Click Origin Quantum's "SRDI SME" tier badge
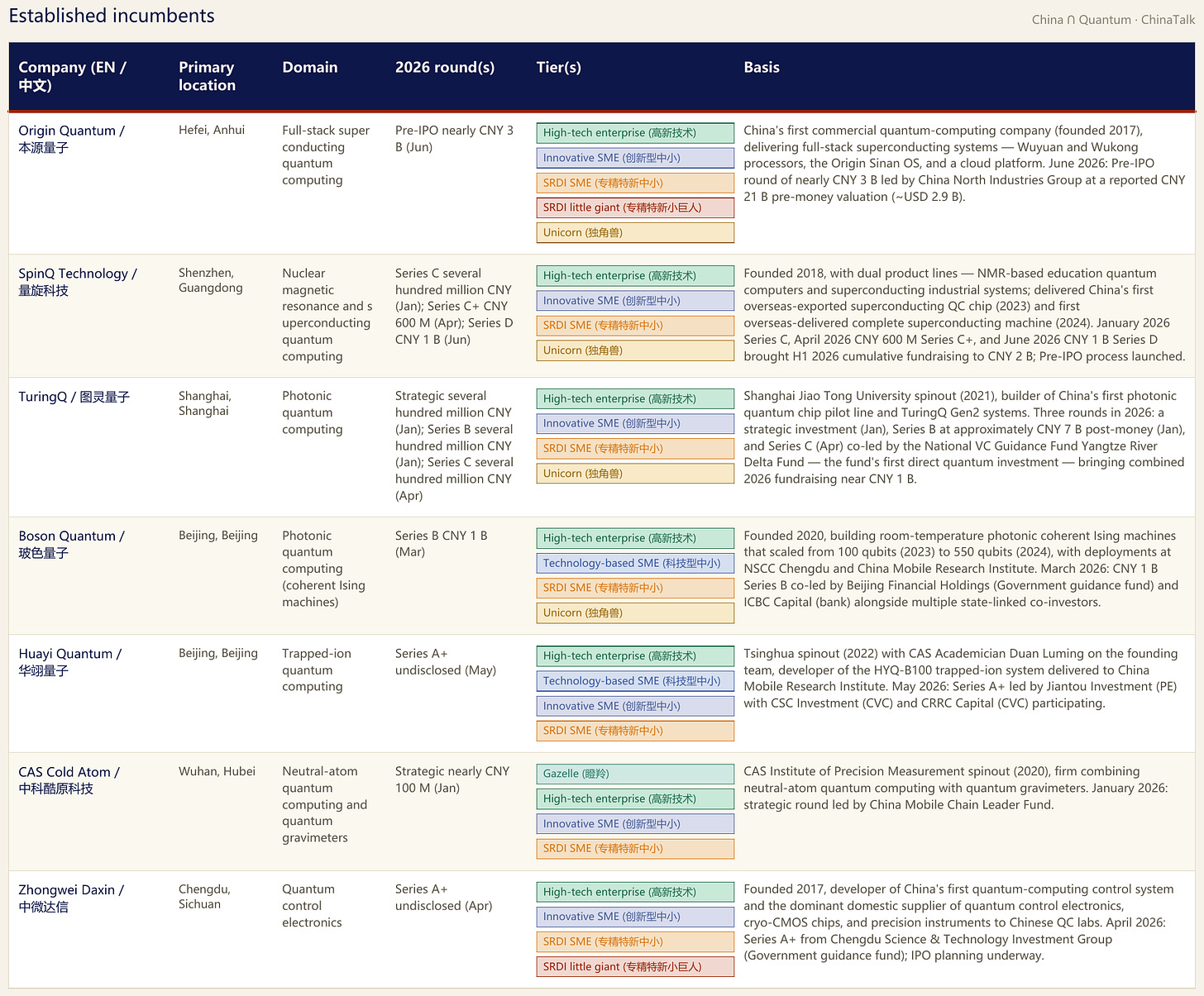1204x996 pixels. tap(635, 183)
